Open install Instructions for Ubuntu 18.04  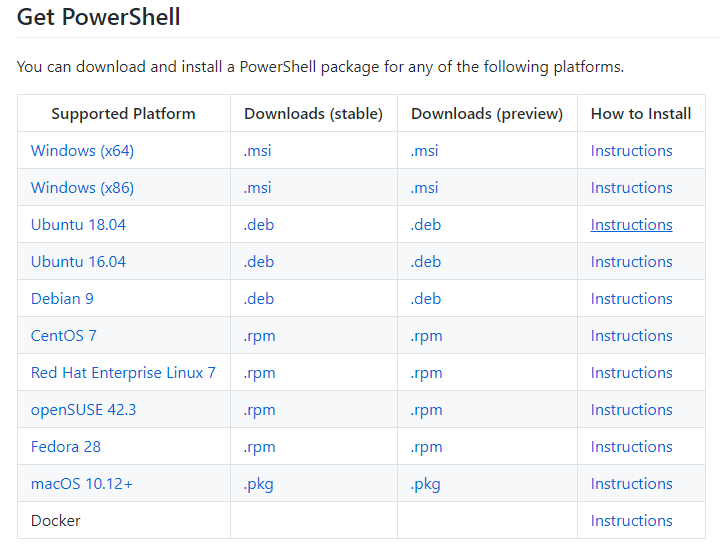(x=631, y=225)
